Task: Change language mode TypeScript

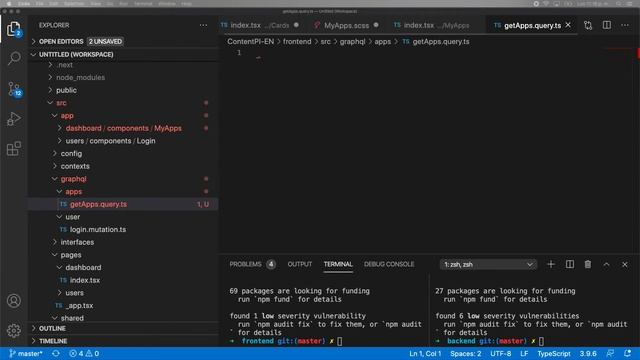Action: point(553,353)
